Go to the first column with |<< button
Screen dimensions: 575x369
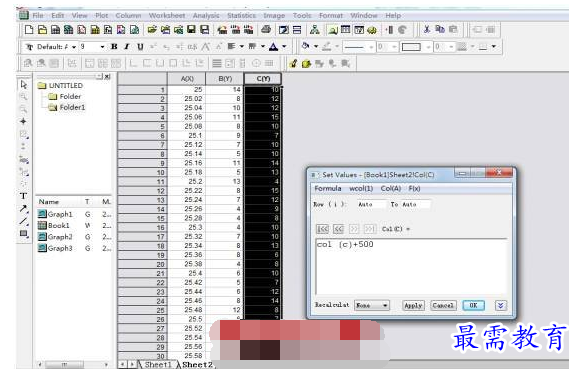click(322, 229)
